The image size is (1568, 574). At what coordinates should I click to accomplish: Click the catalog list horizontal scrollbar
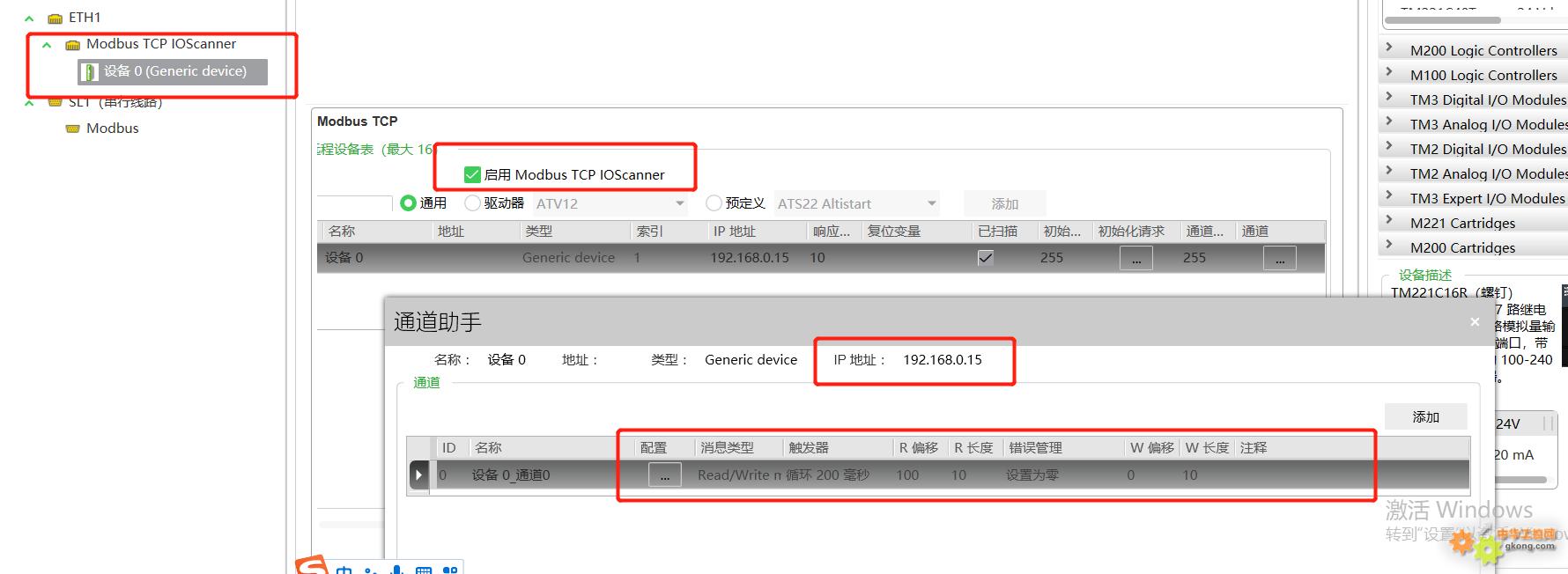[x=1442, y=19]
